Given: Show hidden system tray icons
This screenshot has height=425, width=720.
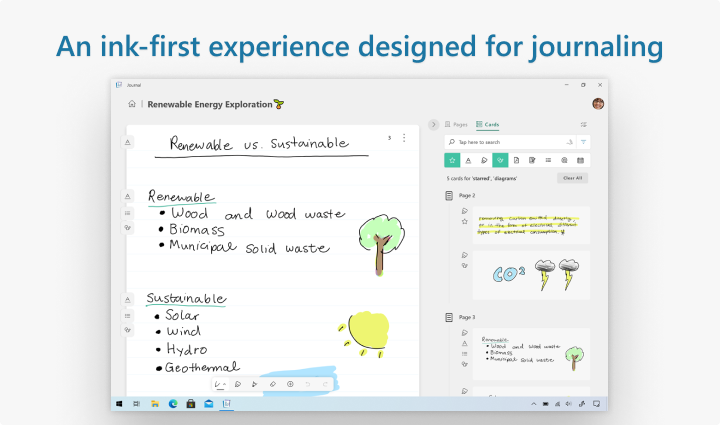Looking at the screenshot, I should click(534, 404).
